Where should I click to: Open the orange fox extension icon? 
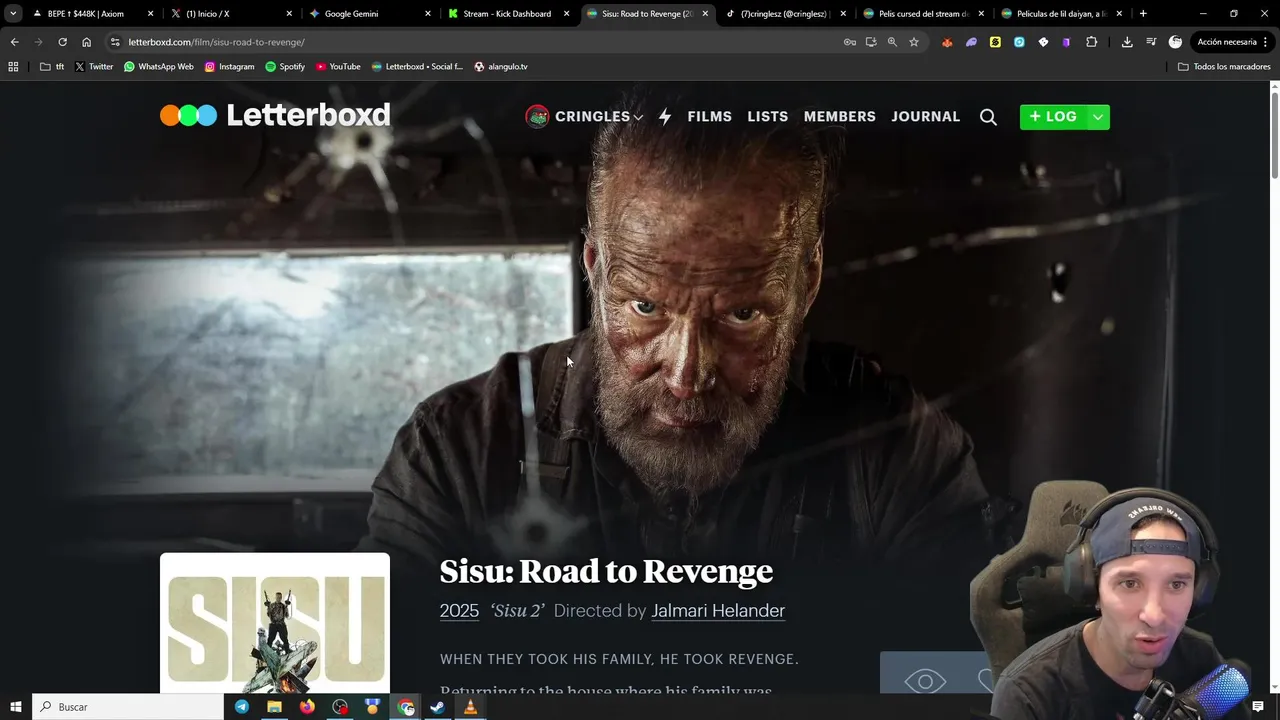(947, 42)
